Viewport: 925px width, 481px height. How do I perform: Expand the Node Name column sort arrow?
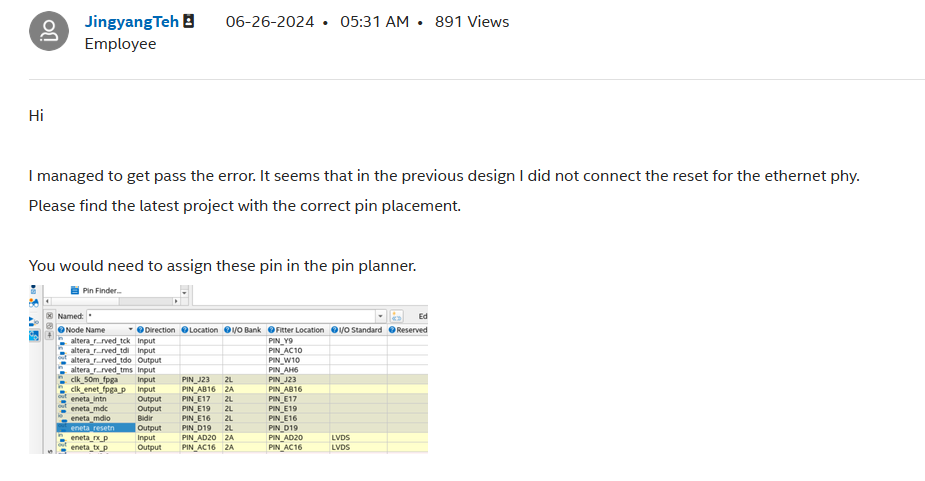(128, 330)
